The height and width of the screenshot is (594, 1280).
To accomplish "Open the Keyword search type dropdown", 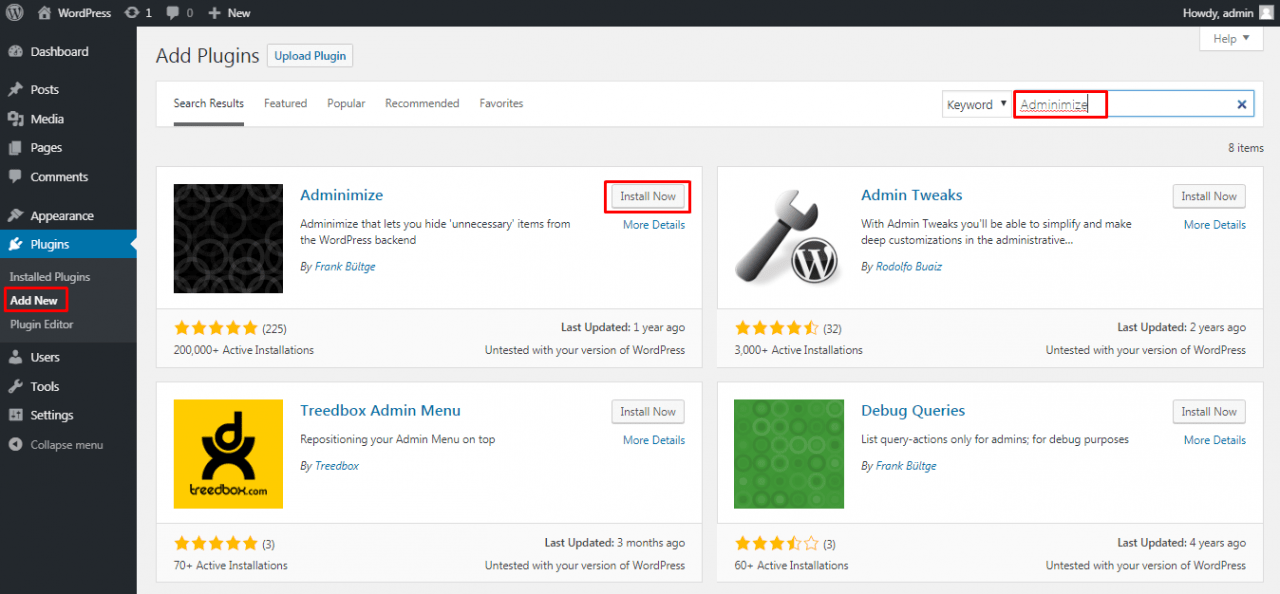I will (977, 104).
